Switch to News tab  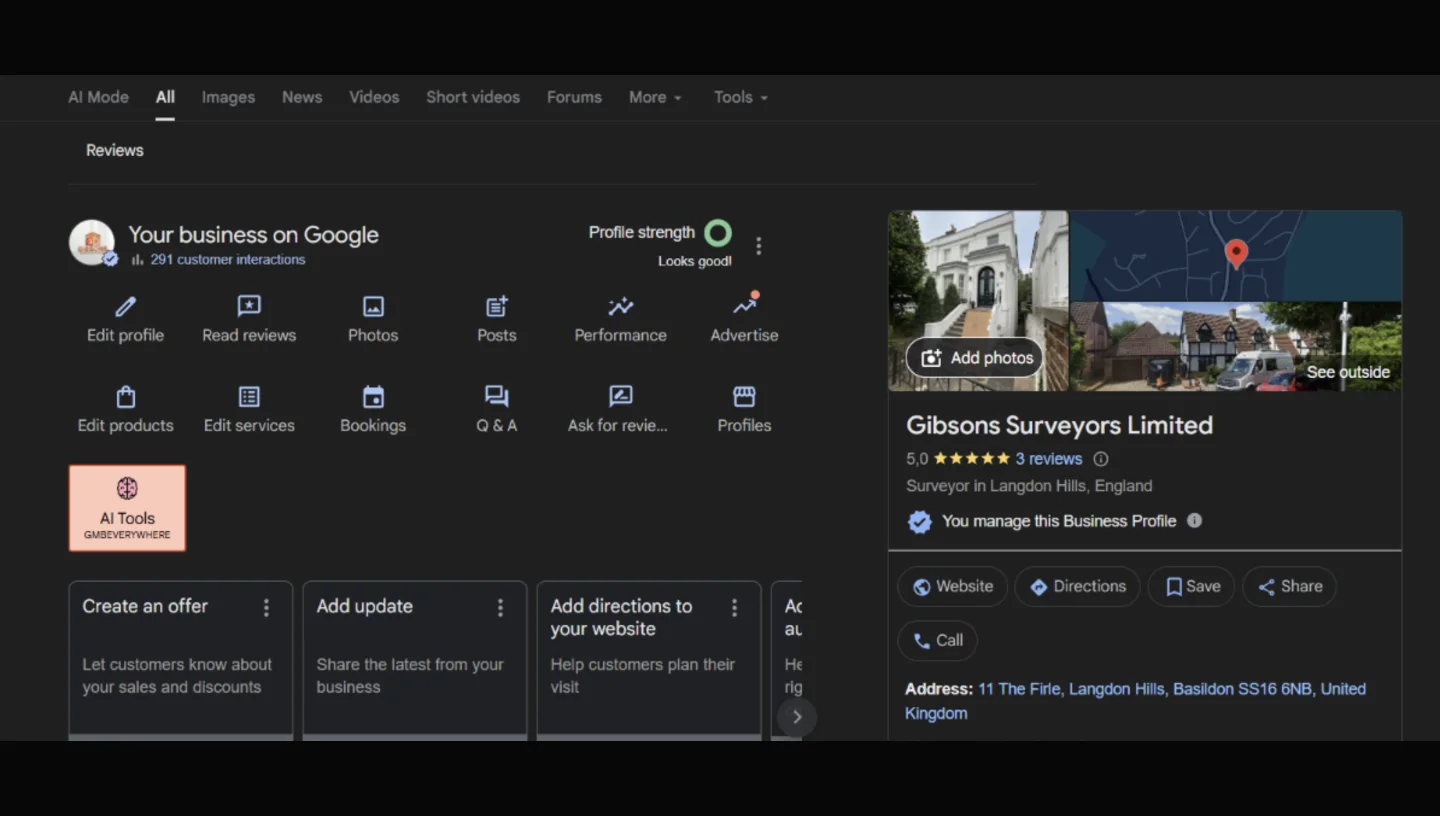302,97
